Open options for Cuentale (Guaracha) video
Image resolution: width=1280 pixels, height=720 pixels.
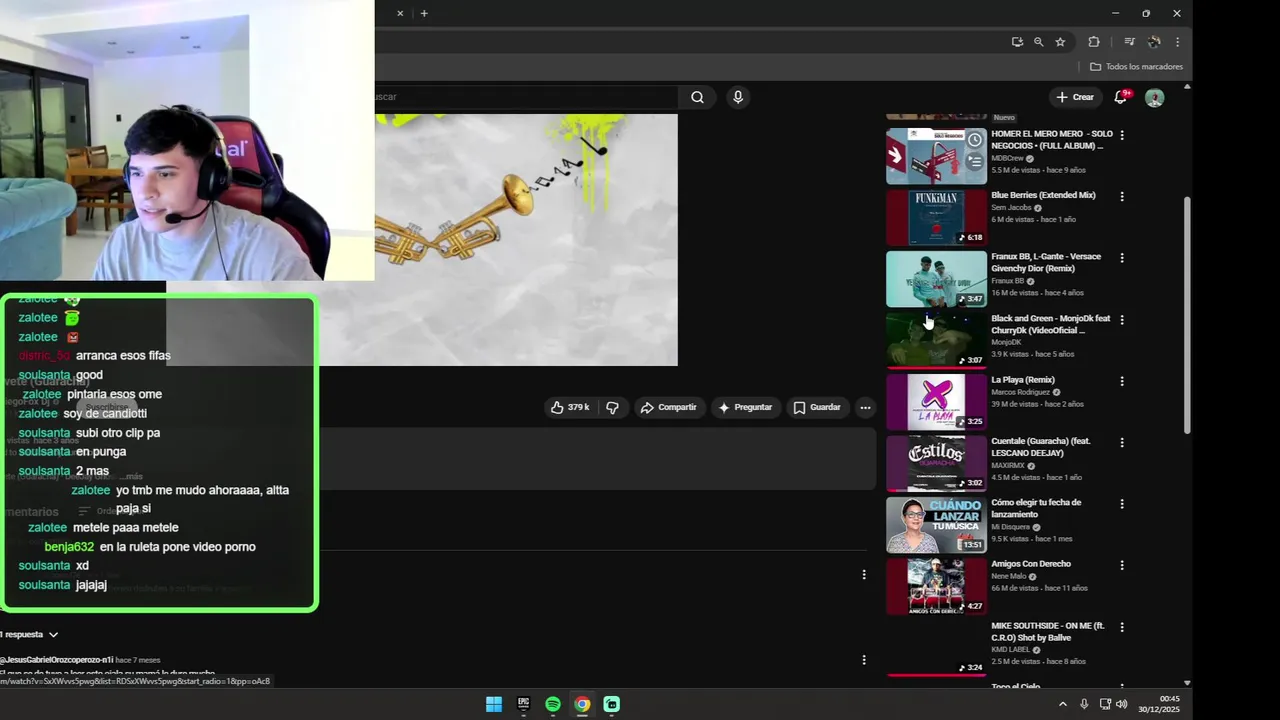pos(1122,442)
